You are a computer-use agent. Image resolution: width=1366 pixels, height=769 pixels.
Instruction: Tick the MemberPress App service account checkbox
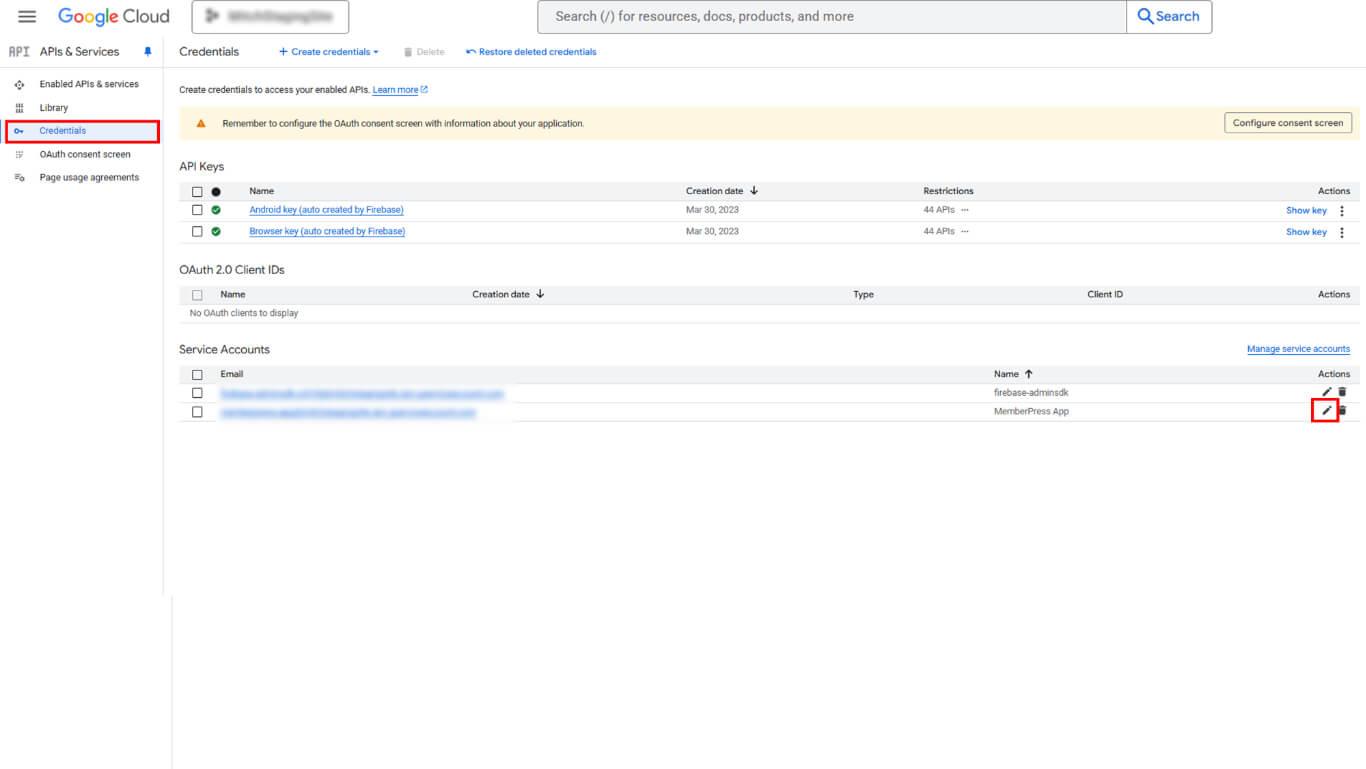click(197, 412)
